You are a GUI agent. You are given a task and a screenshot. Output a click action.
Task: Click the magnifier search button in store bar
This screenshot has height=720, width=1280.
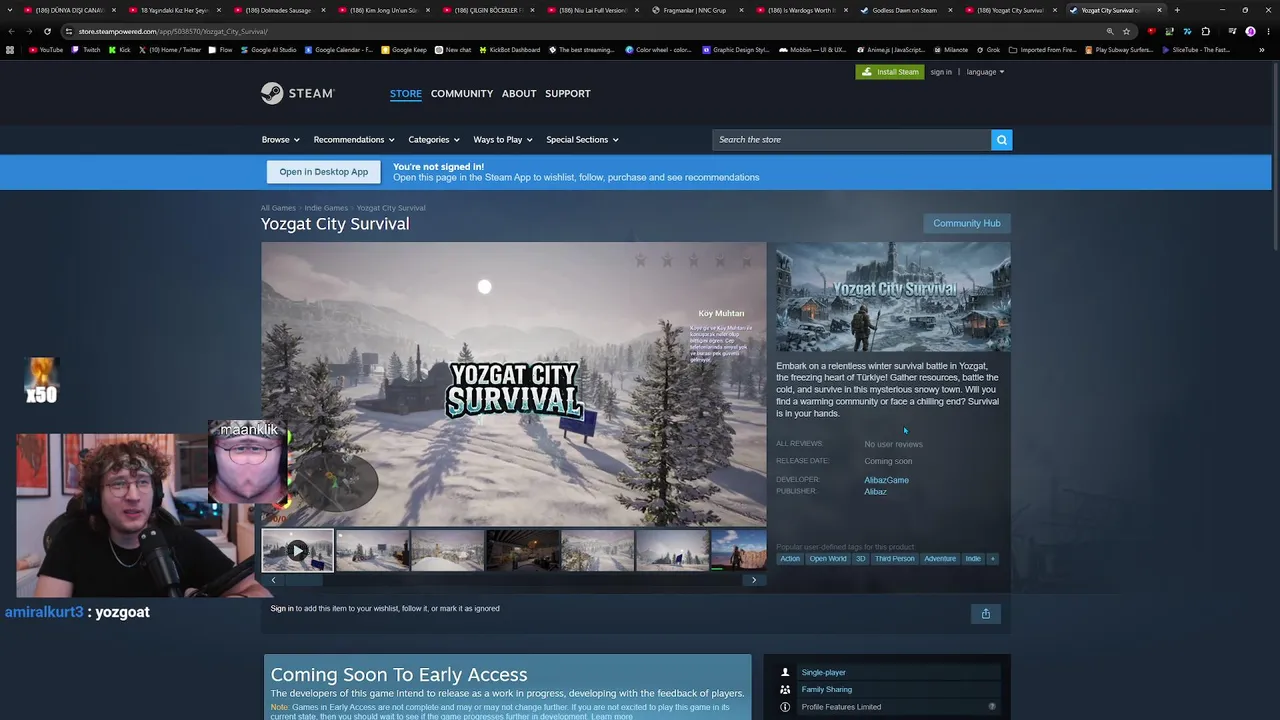(x=1001, y=140)
